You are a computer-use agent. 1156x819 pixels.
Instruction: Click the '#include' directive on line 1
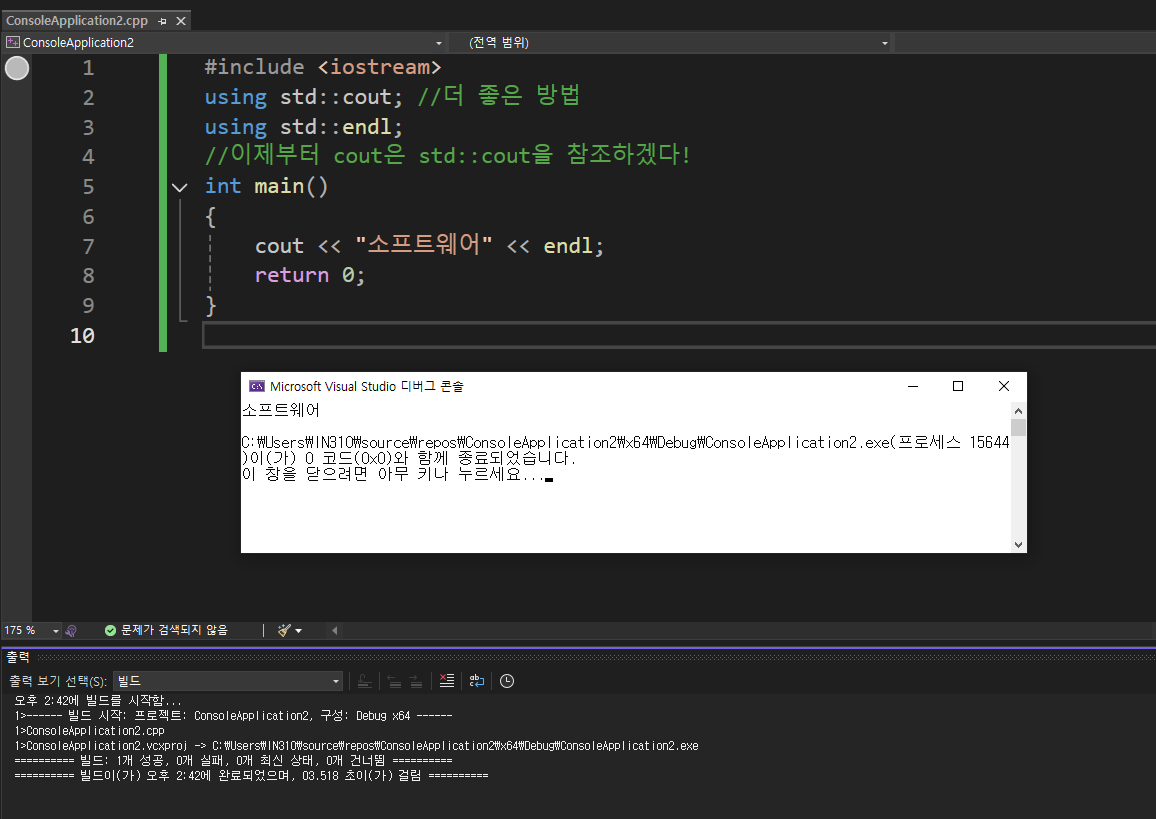pyautogui.click(x=254, y=67)
